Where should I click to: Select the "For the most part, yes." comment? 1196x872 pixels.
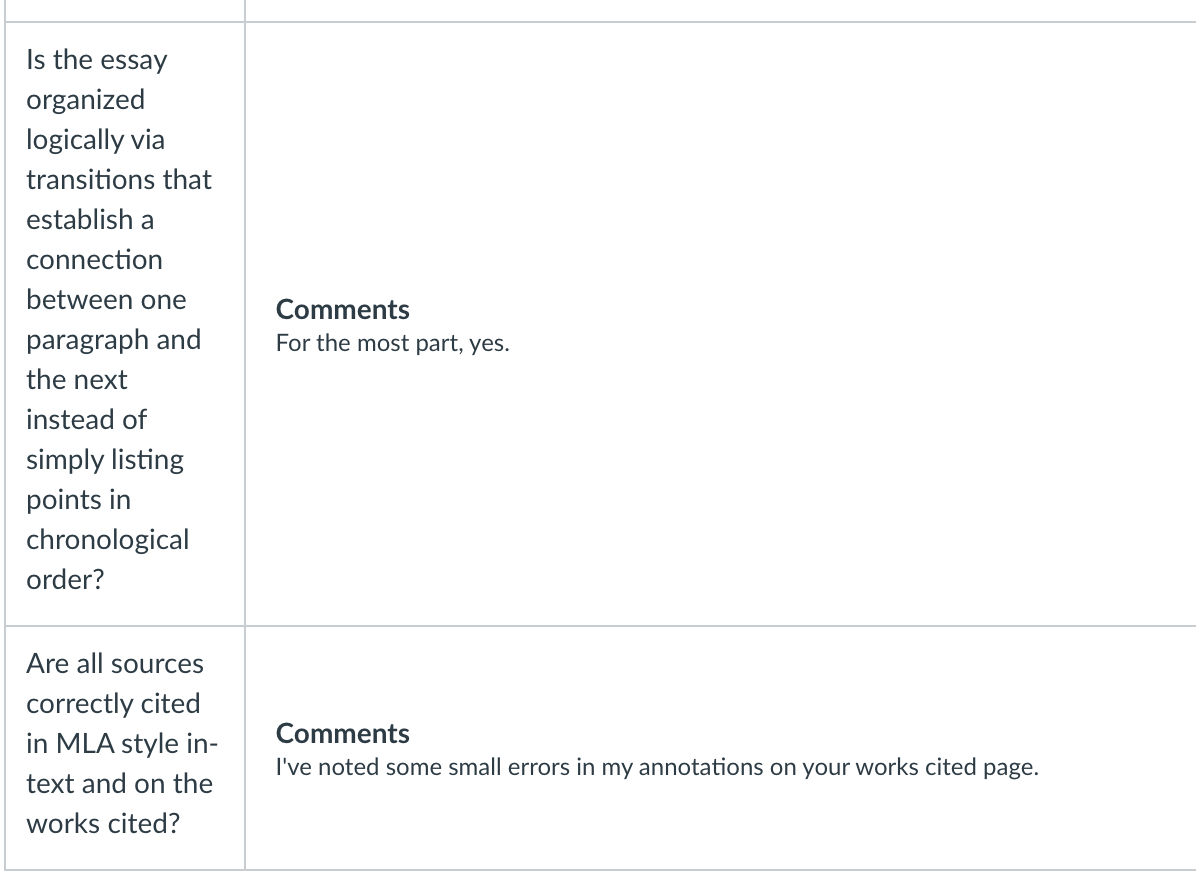point(392,343)
